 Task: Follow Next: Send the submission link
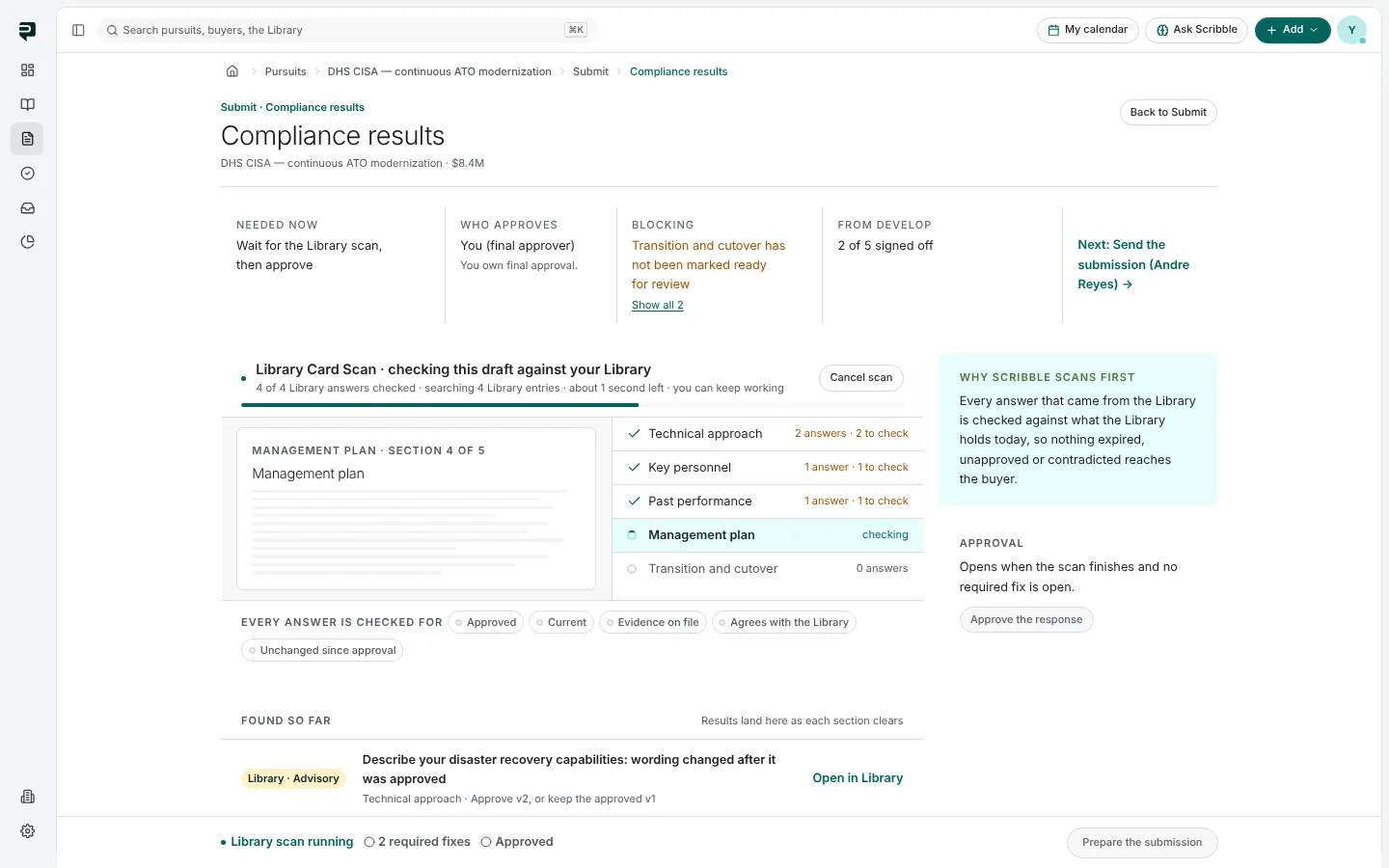click(x=1133, y=264)
